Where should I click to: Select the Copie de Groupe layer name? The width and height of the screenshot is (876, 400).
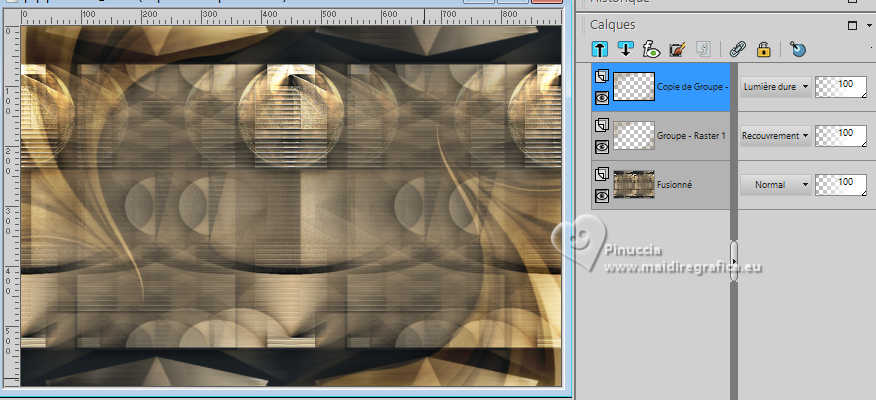[x=693, y=87]
